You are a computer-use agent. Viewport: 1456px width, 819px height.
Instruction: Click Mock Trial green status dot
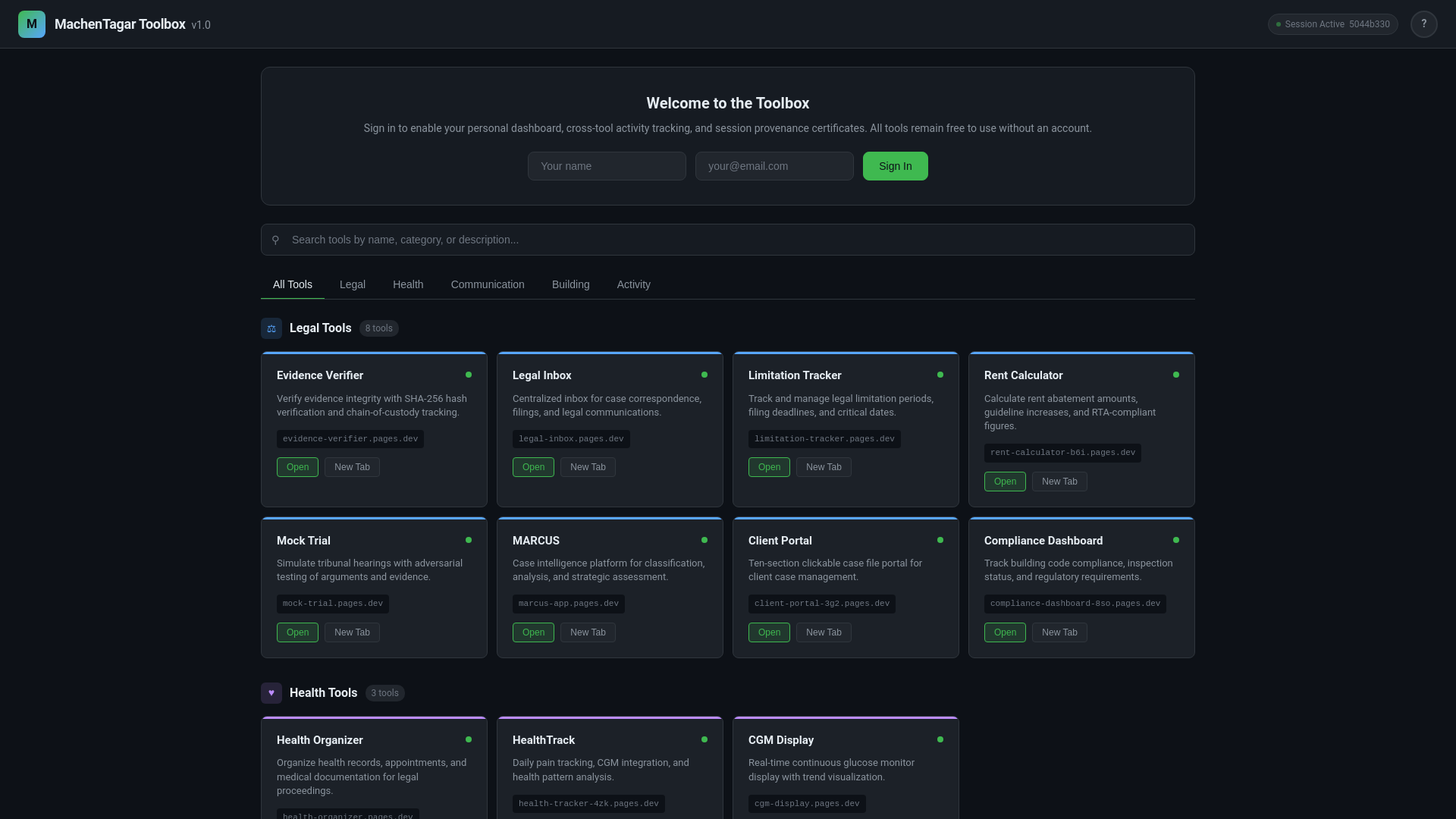(469, 540)
